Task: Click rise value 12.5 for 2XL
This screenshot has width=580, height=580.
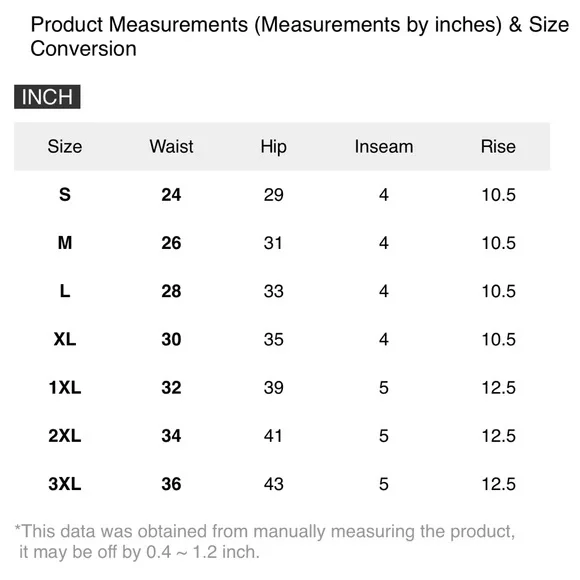Action: tap(498, 436)
